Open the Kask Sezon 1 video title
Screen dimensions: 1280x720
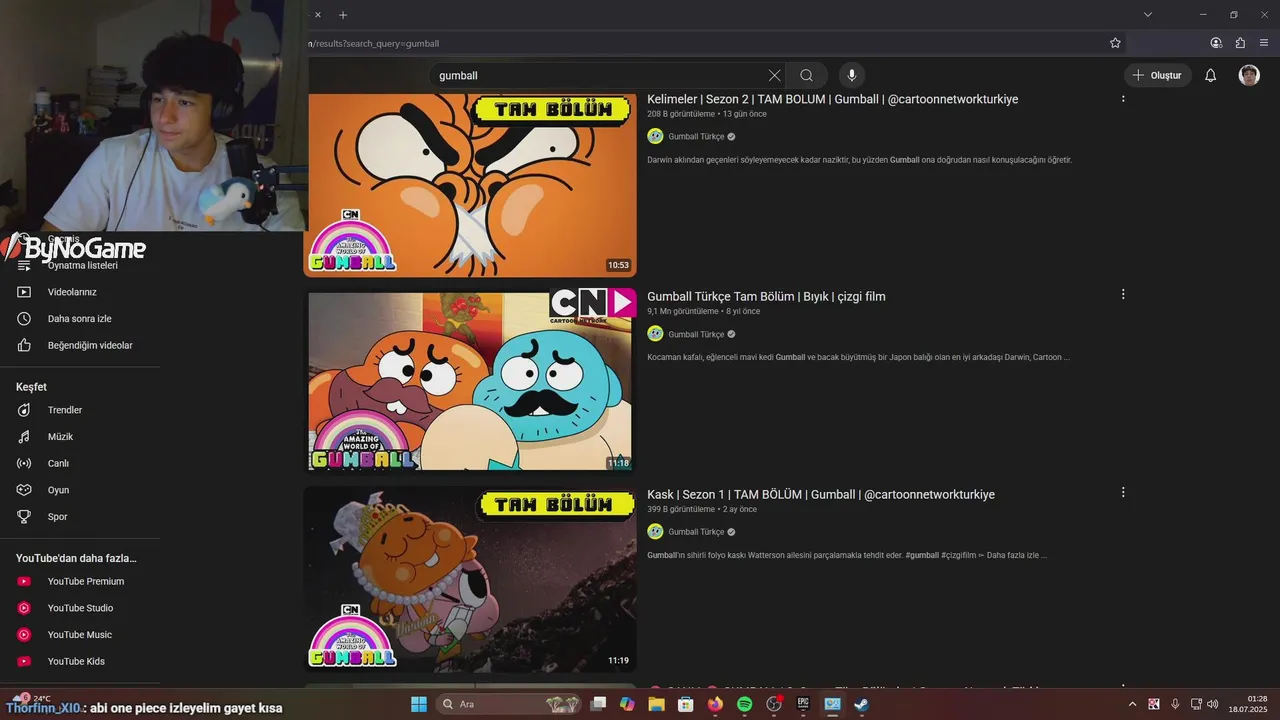tap(821, 494)
